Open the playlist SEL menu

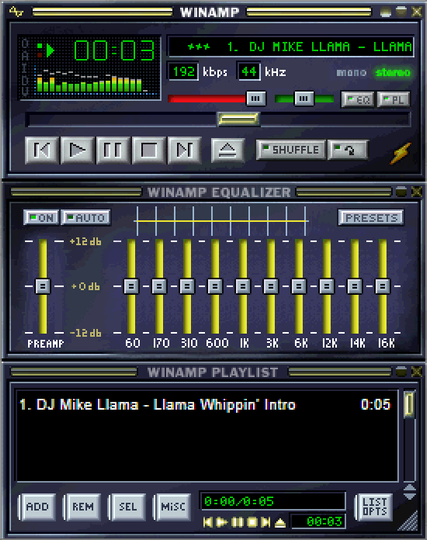pyautogui.click(x=128, y=507)
